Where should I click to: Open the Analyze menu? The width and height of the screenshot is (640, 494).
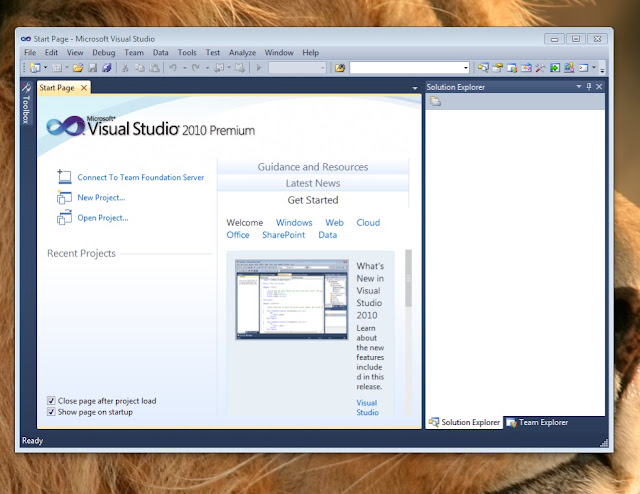point(242,53)
